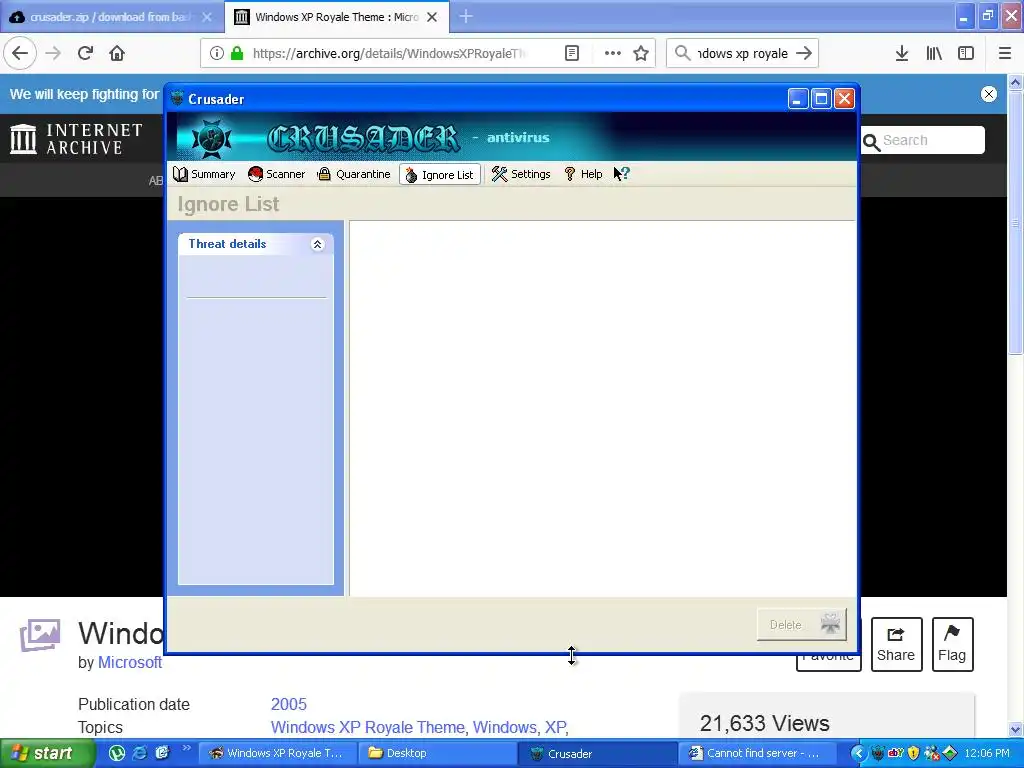
Task: Close the crusader.zip browser tab
Action: point(207,17)
